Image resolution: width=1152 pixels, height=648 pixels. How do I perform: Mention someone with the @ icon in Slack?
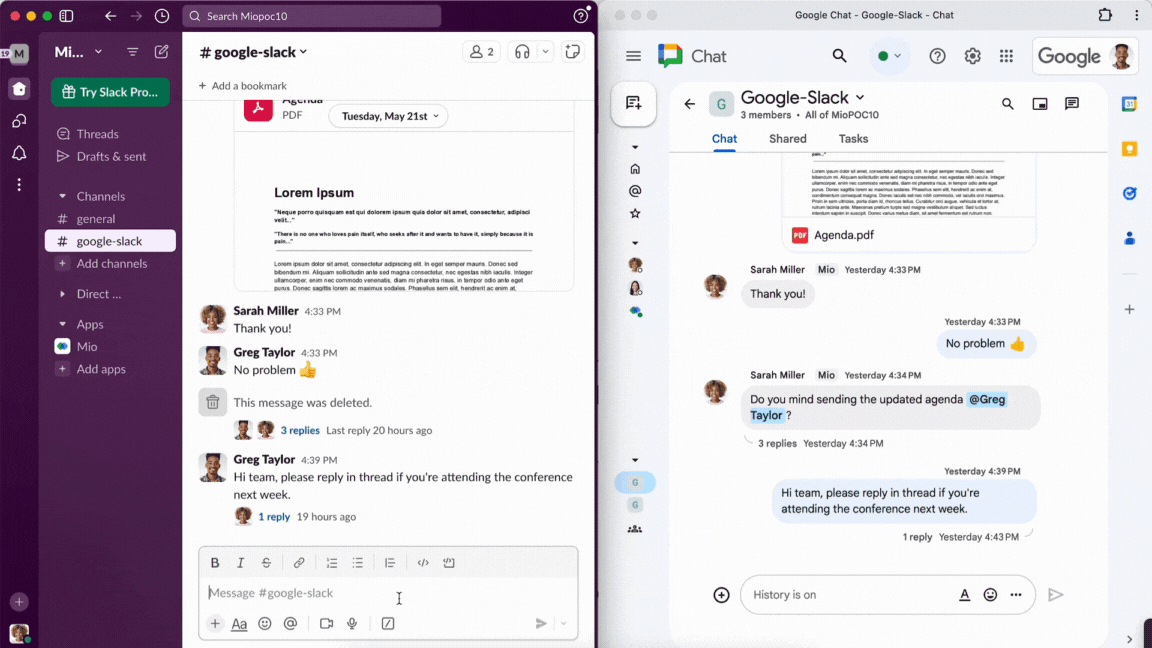click(x=290, y=624)
